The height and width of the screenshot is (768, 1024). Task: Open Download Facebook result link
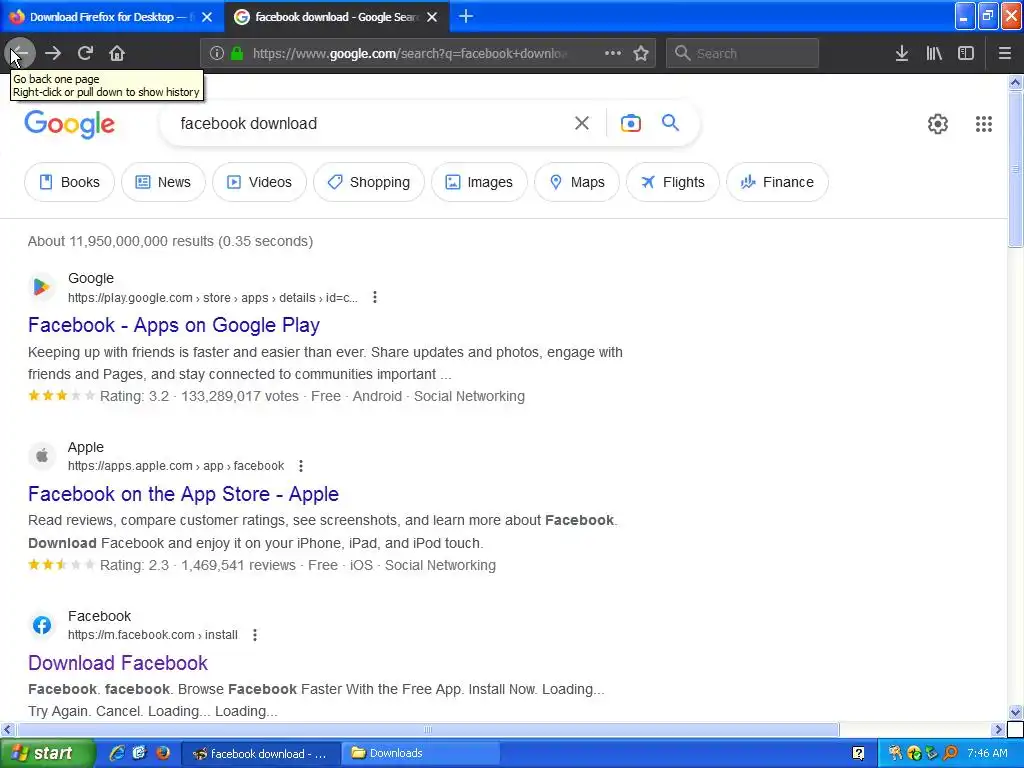[x=118, y=664]
